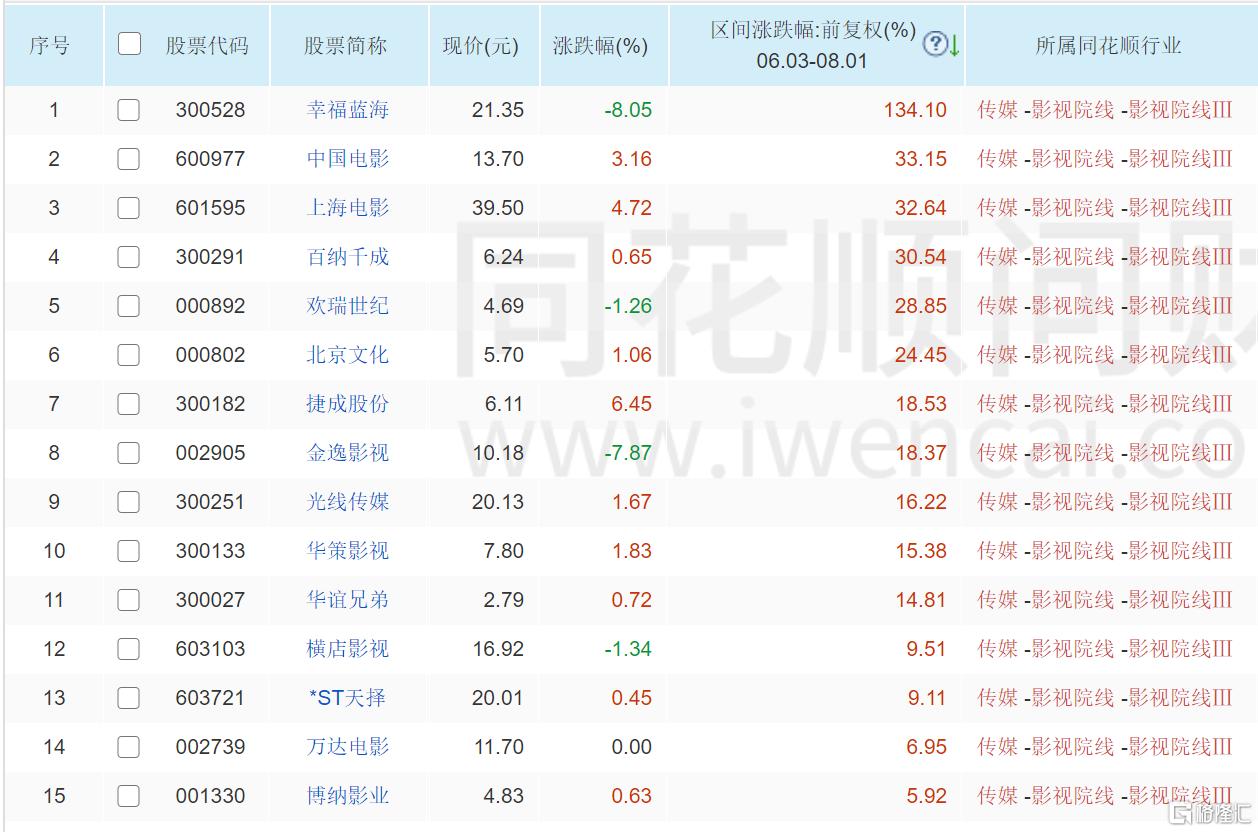Select the checkbox for 001330 博纳影业
The width and height of the screenshot is (1258, 832).
tap(128, 796)
